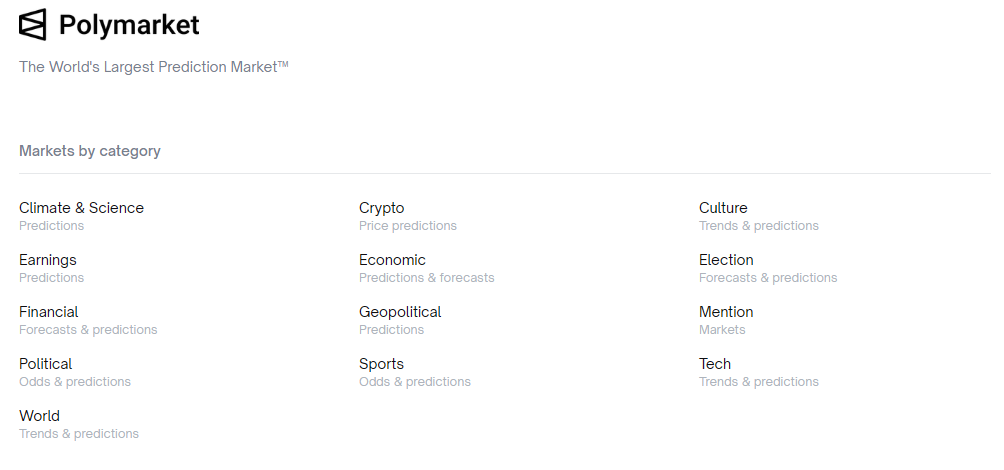Image resolution: width=1004 pixels, height=470 pixels.
Task: Open the World trends category
Action: click(39, 416)
